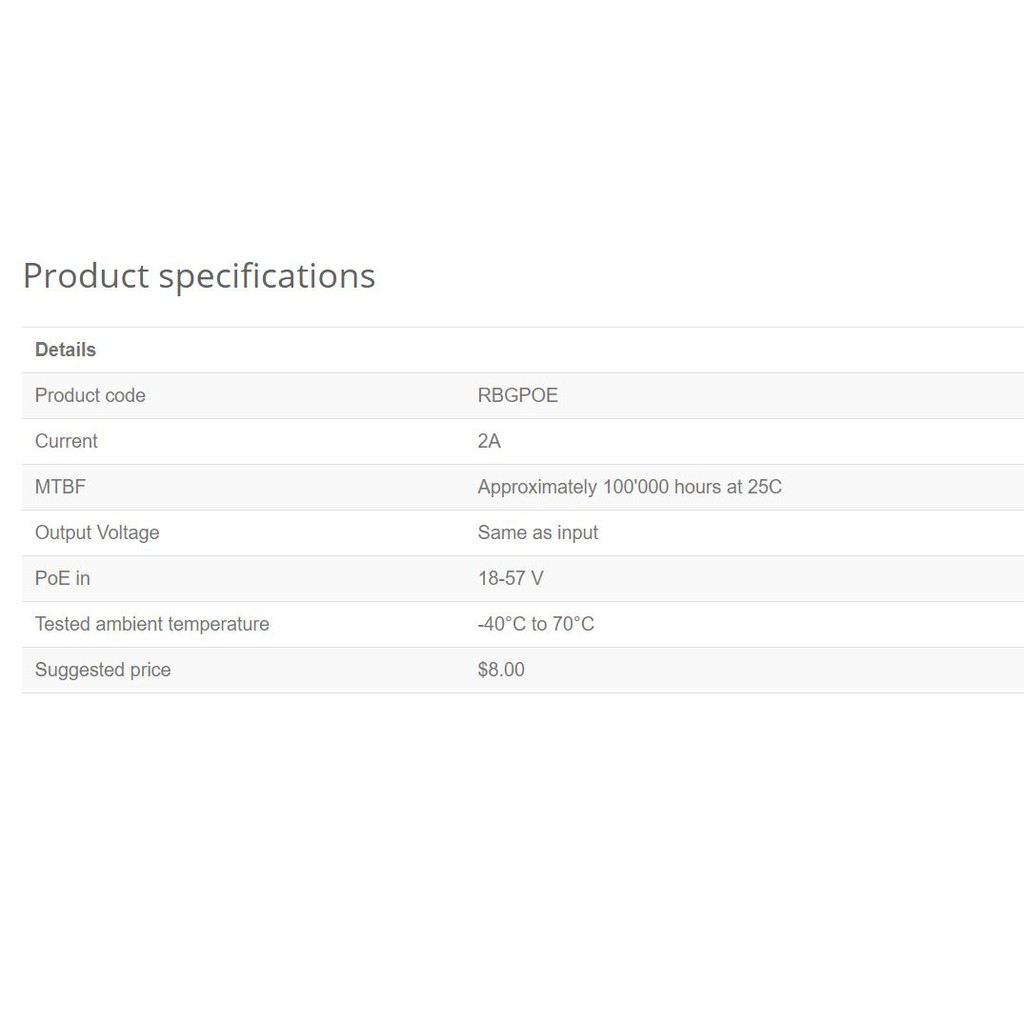Select the Current row label

(66, 441)
